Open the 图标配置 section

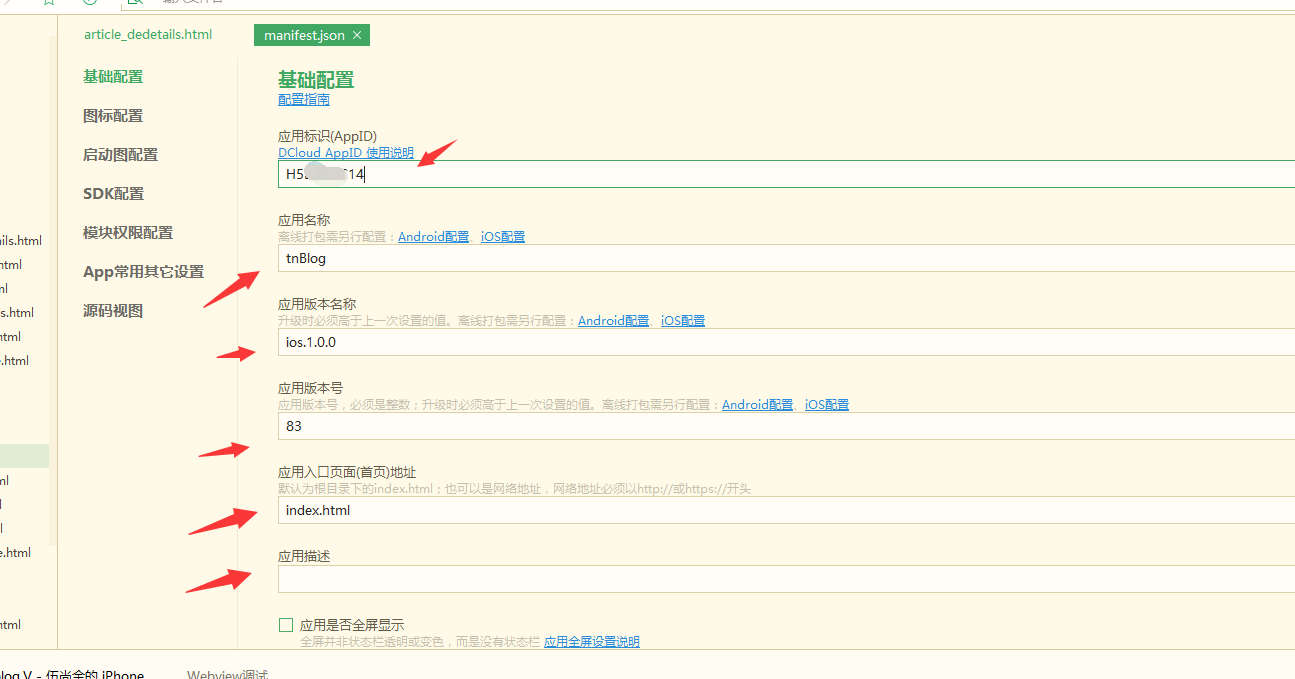pyautogui.click(x=113, y=116)
